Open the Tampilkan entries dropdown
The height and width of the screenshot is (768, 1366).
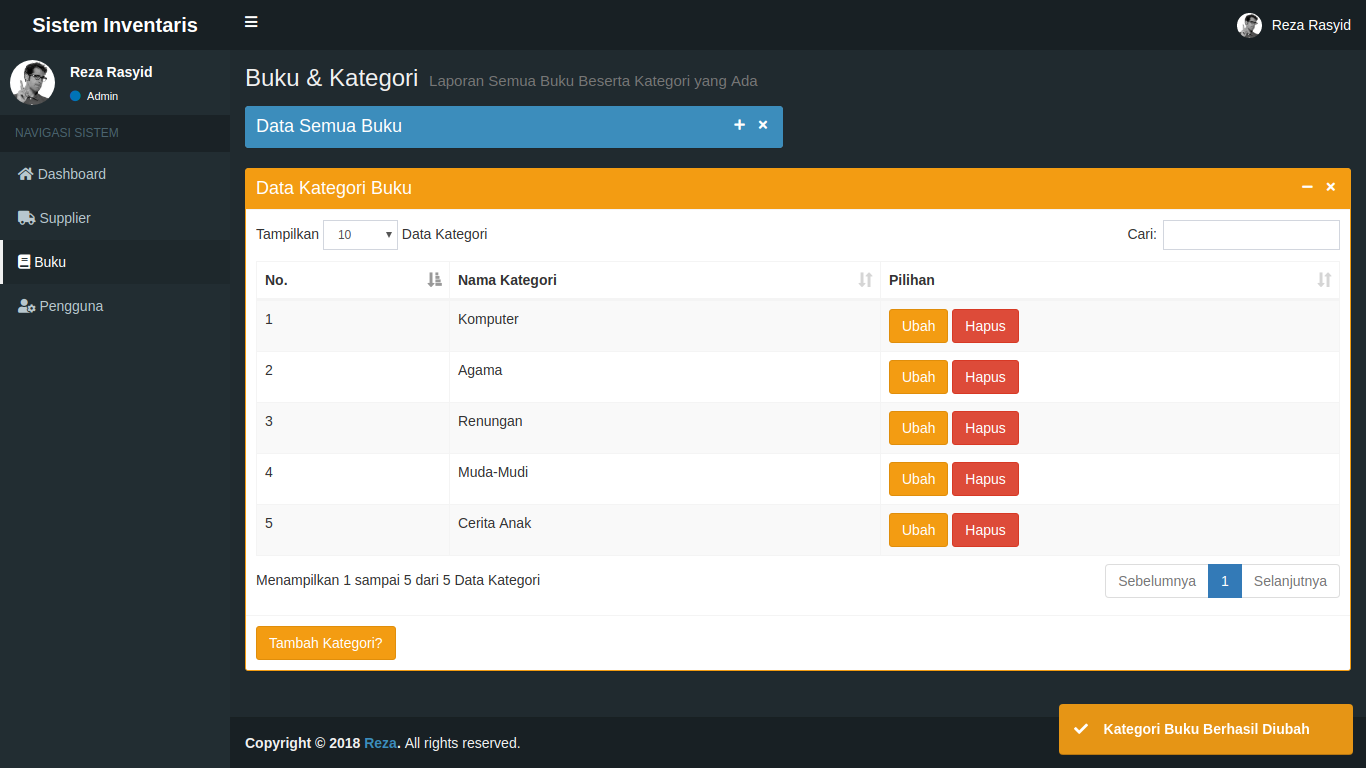(360, 235)
